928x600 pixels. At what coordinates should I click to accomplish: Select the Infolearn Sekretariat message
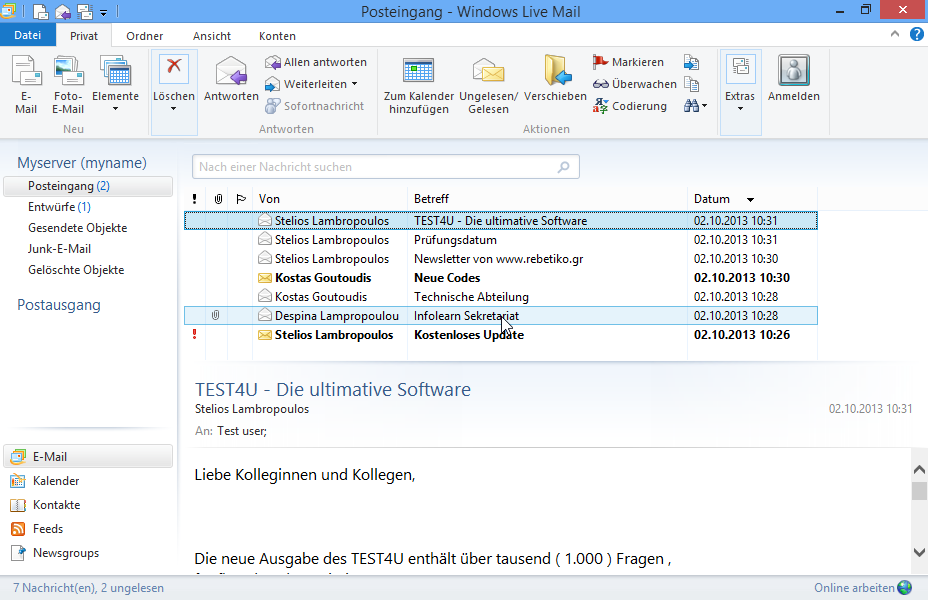coord(501,315)
